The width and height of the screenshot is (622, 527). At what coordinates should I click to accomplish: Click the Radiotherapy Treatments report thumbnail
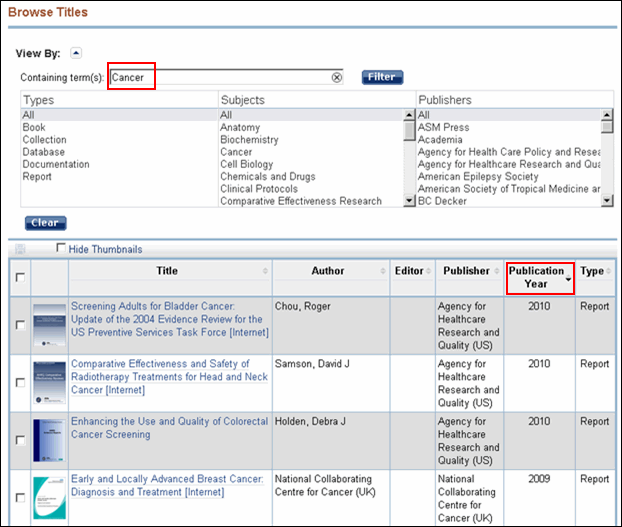point(50,383)
